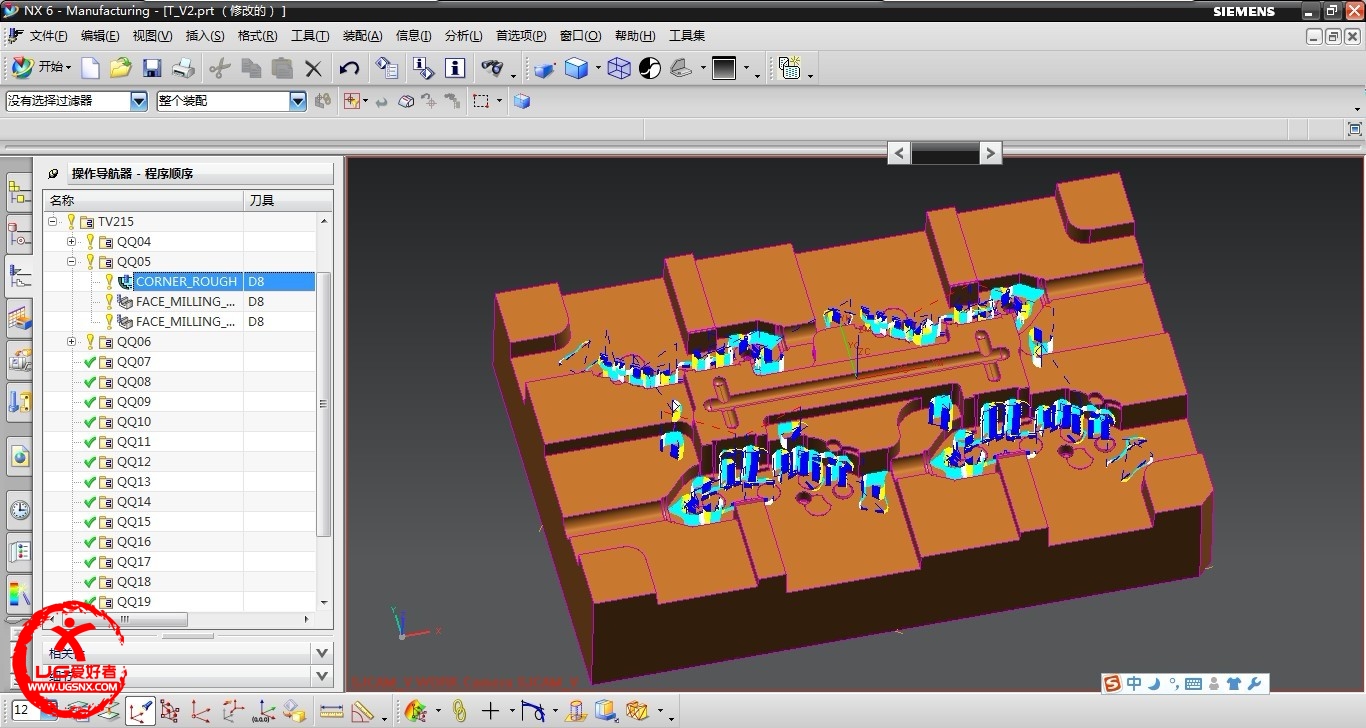Click the number 12 input field
Viewport: 1366px width, 728px height.
point(25,711)
